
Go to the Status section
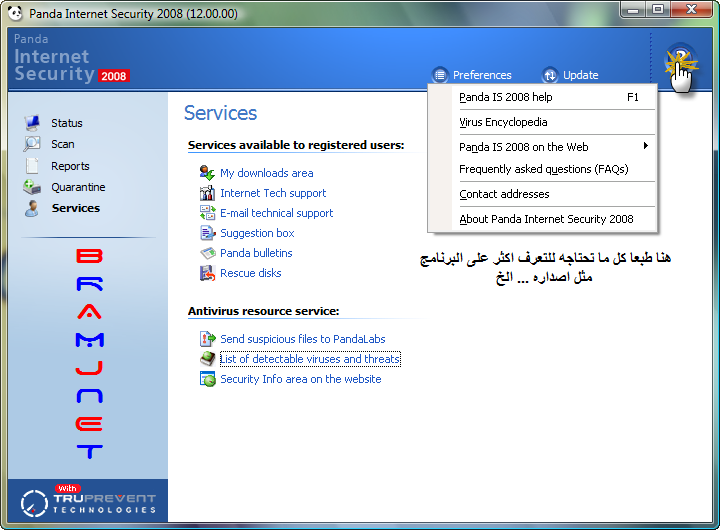click(67, 123)
